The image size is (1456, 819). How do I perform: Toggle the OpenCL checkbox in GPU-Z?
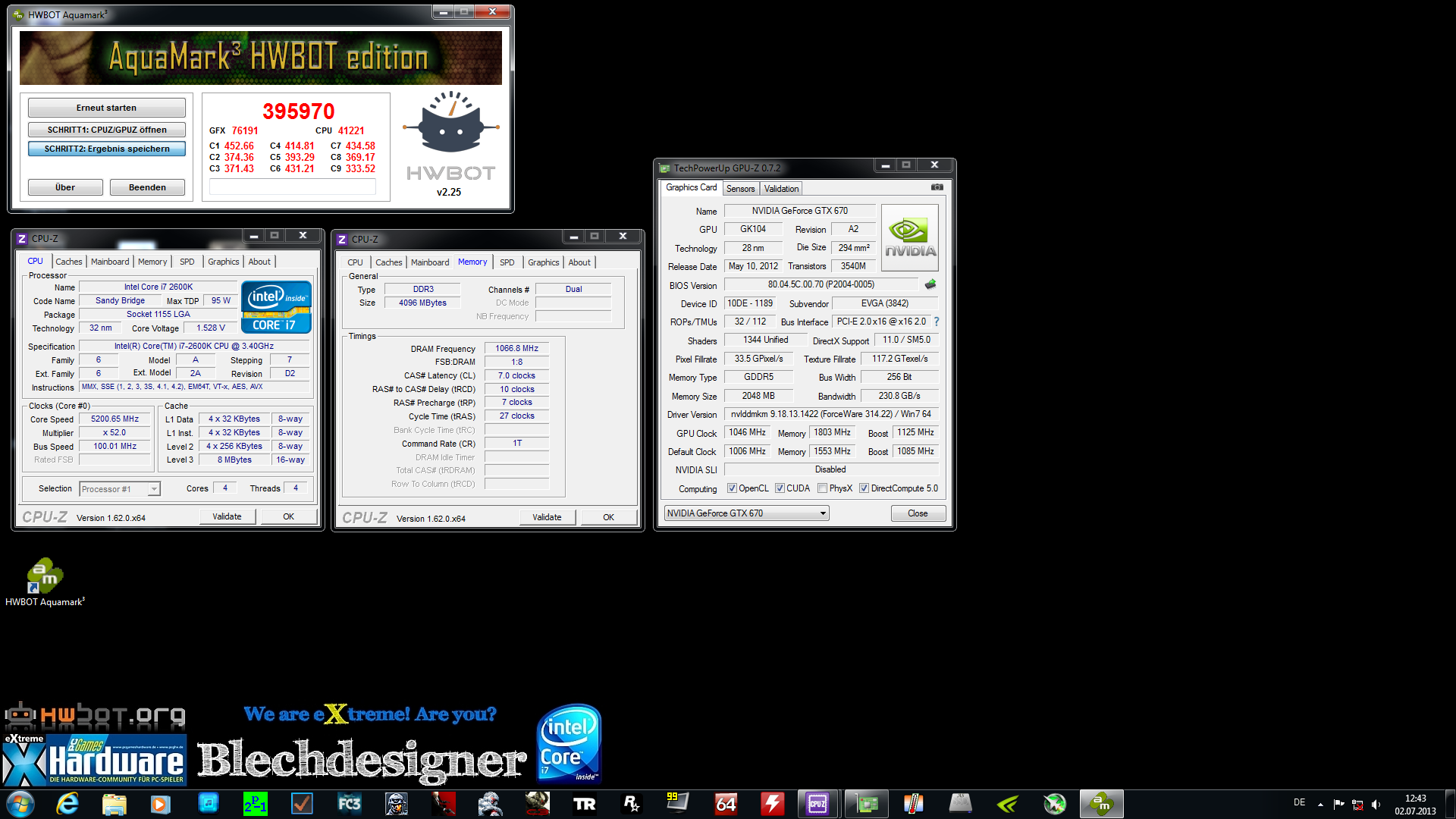click(x=732, y=488)
